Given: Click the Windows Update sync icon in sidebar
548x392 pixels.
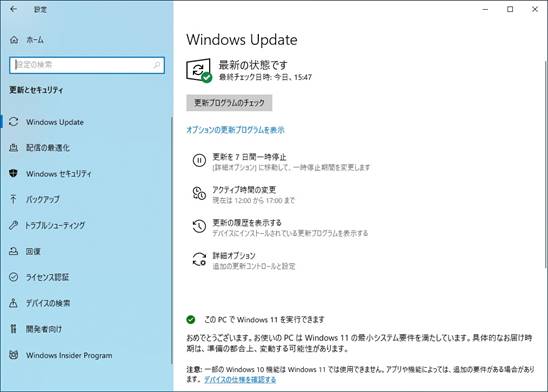Looking at the screenshot, I should (x=14, y=122).
